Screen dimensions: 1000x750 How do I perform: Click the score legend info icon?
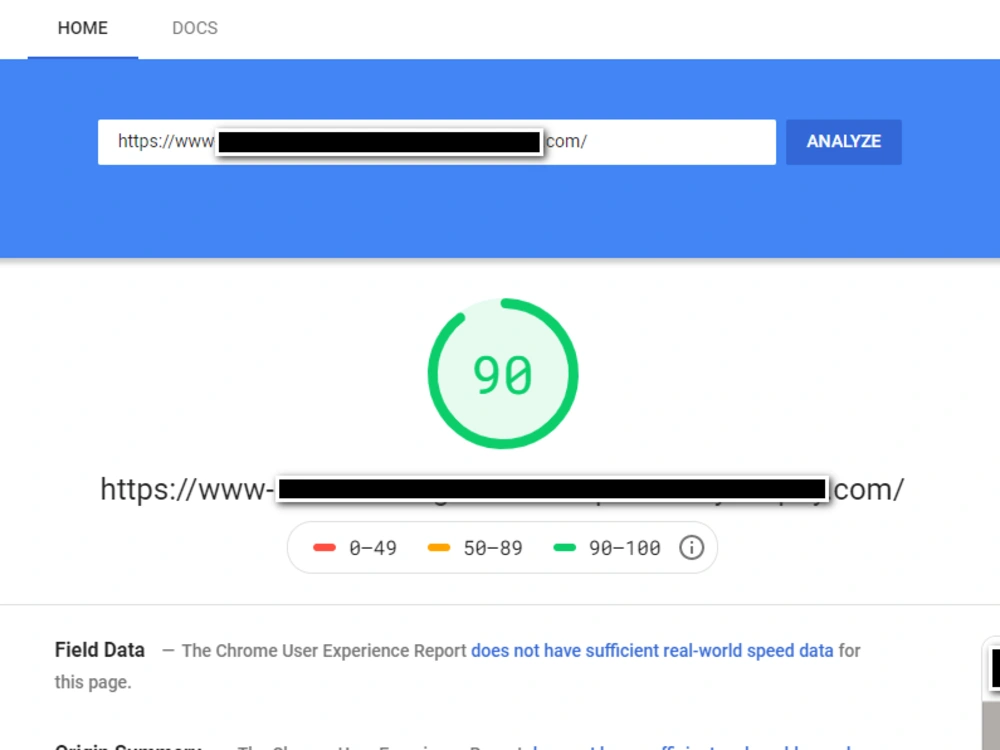pos(691,547)
